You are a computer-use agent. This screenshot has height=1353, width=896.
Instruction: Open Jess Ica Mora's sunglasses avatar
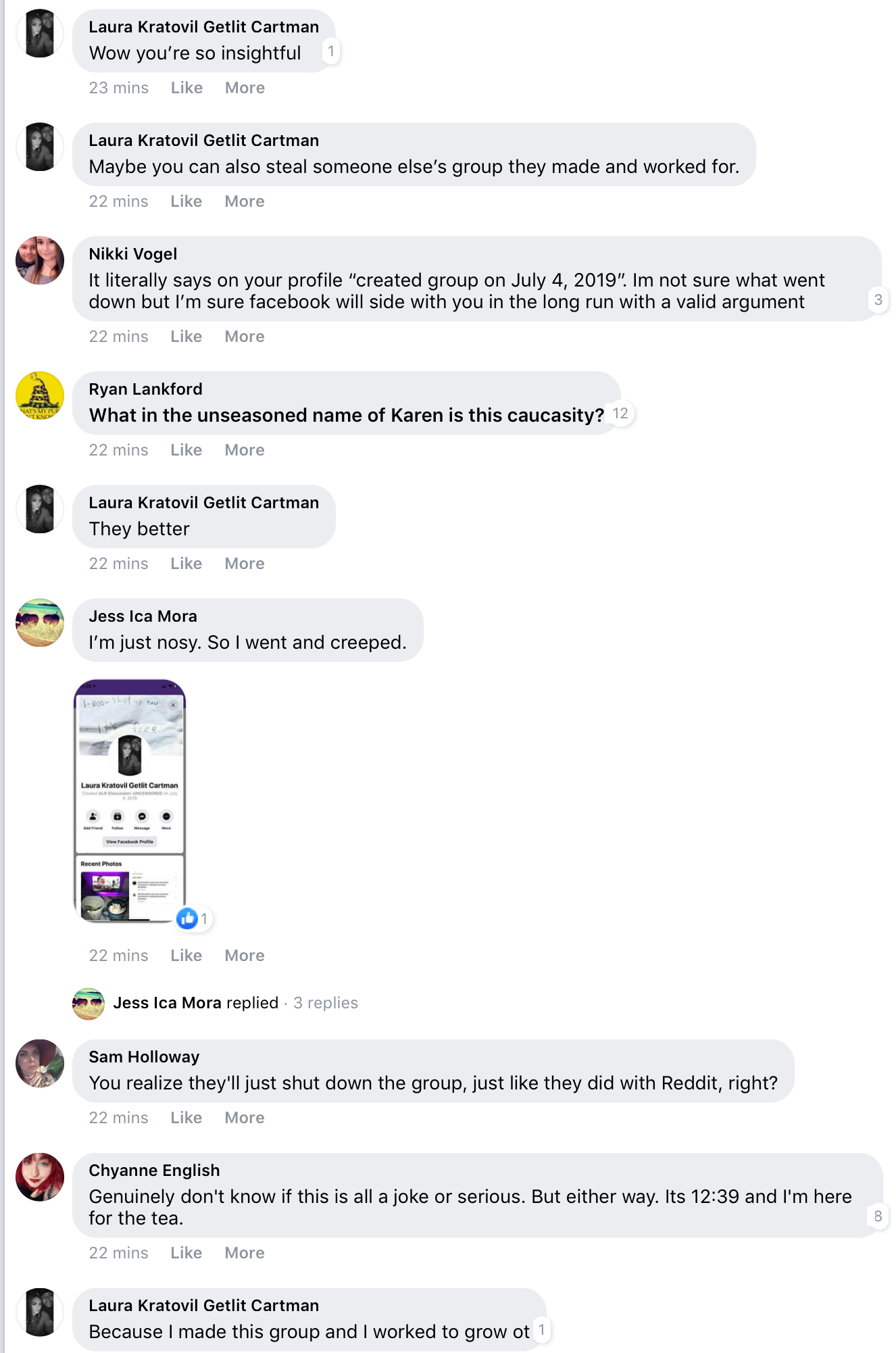[40, 622]
